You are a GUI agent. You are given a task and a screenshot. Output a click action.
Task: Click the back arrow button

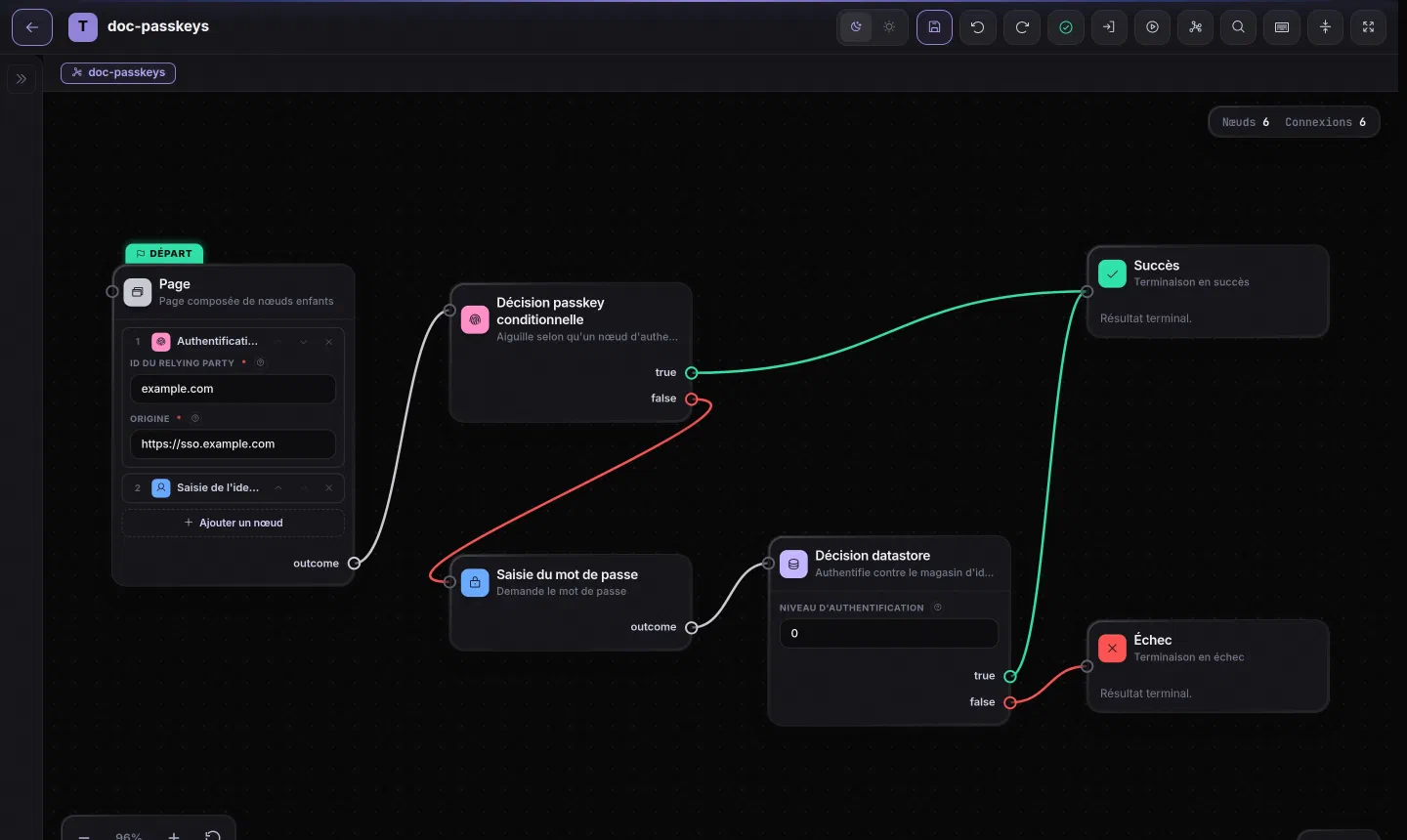(32, 27)
